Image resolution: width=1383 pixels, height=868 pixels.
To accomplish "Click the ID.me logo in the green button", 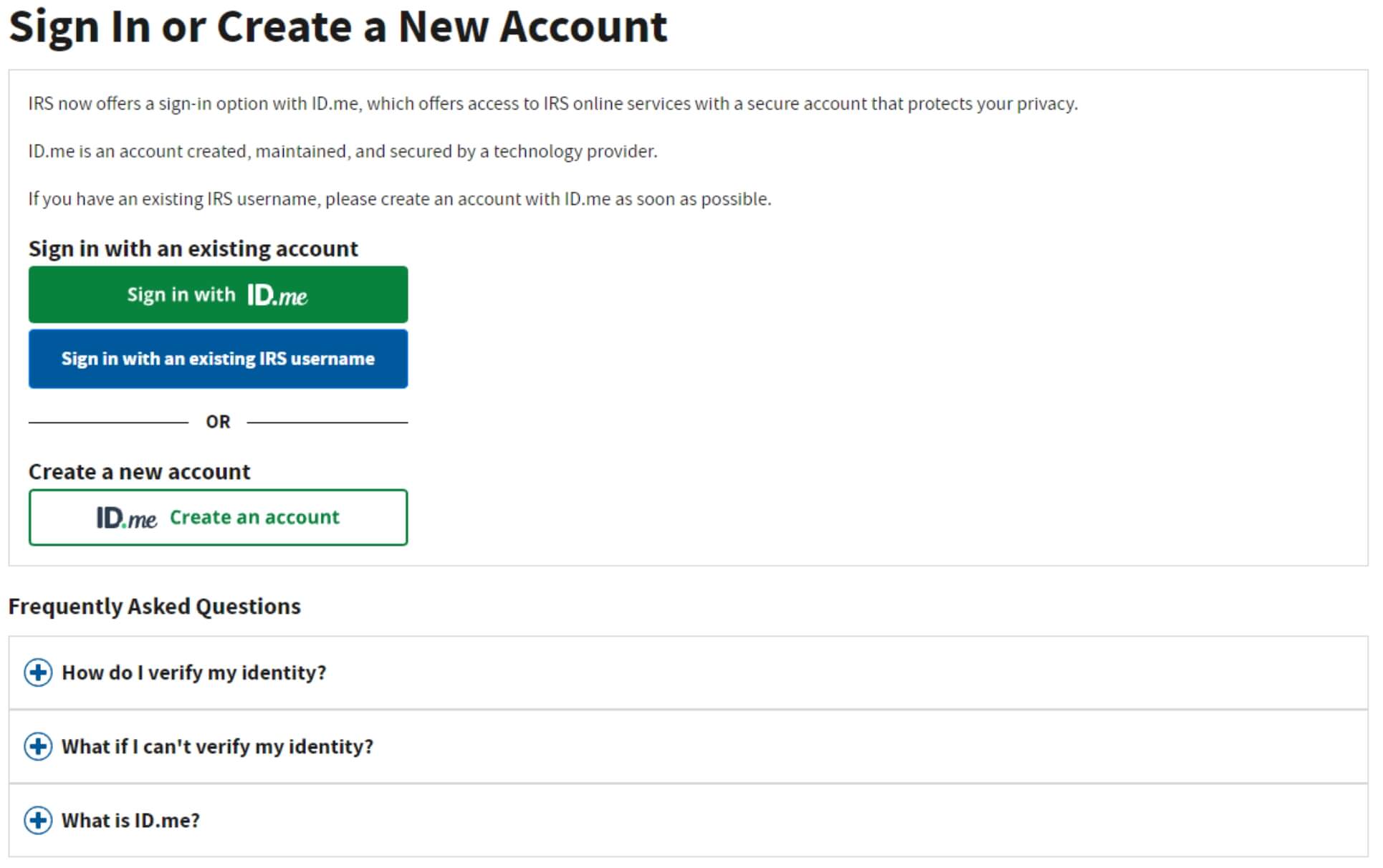I will pos(277,295).
